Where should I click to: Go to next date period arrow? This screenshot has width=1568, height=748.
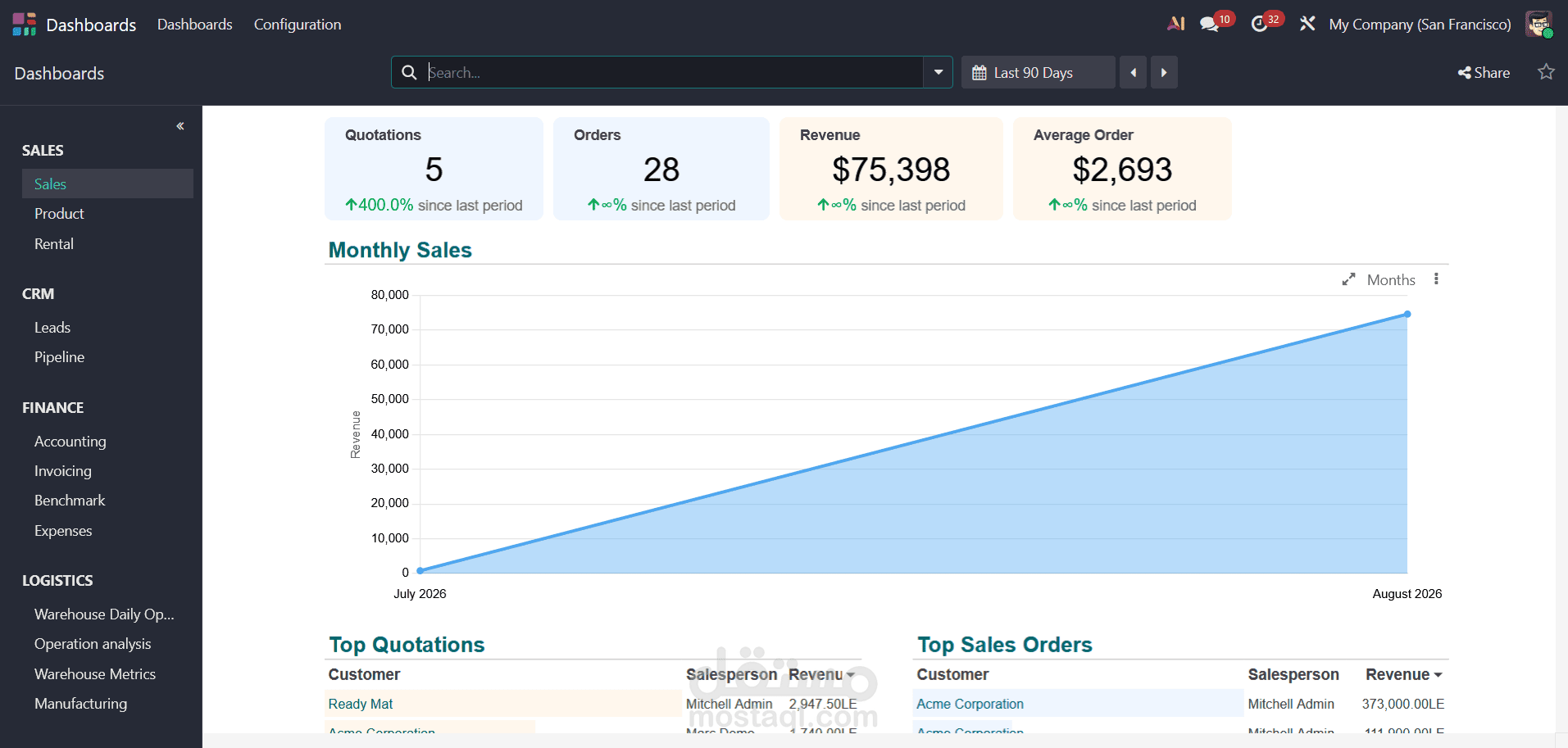click(1164, 73)
